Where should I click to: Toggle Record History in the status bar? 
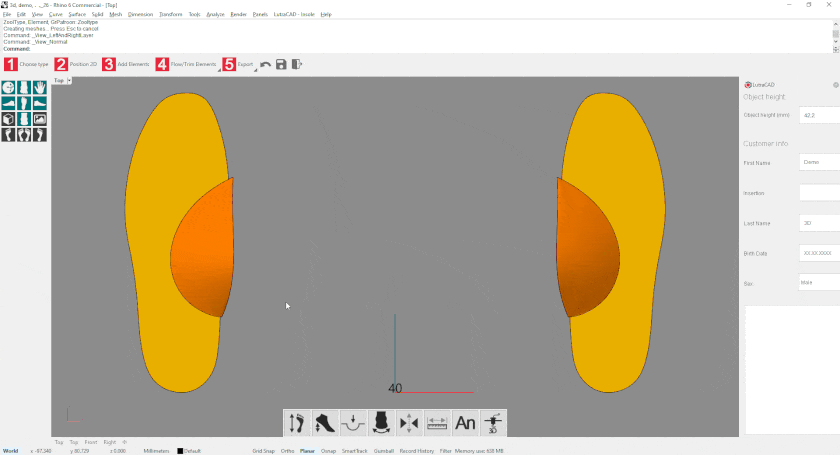click(417, 451)
